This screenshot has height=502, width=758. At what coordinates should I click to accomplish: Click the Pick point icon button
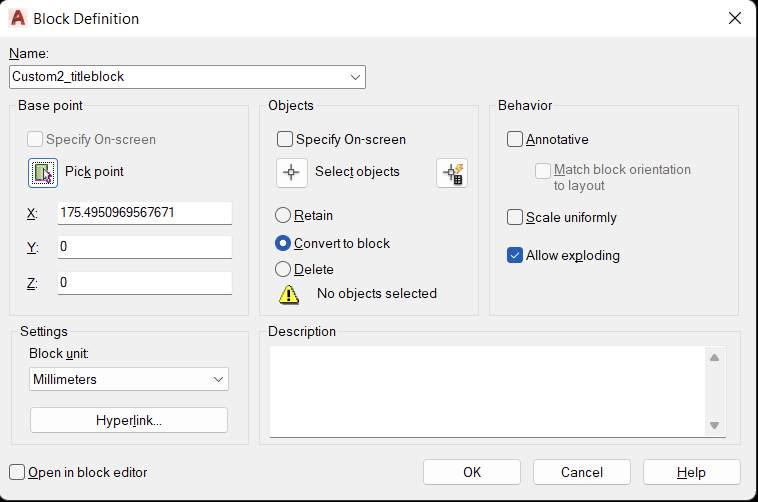tap(43, 173)
